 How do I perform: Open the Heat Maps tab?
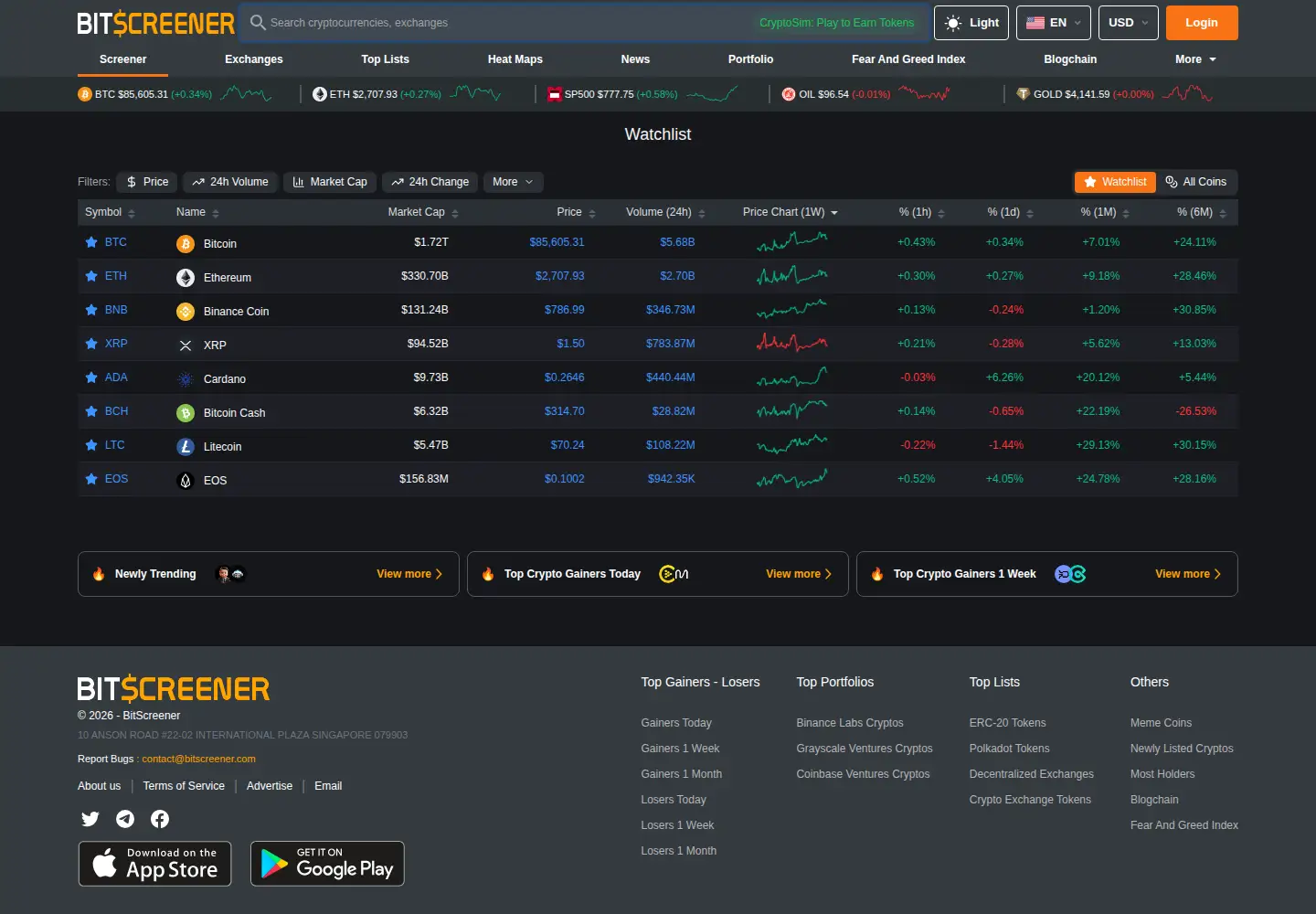point(515,59)
